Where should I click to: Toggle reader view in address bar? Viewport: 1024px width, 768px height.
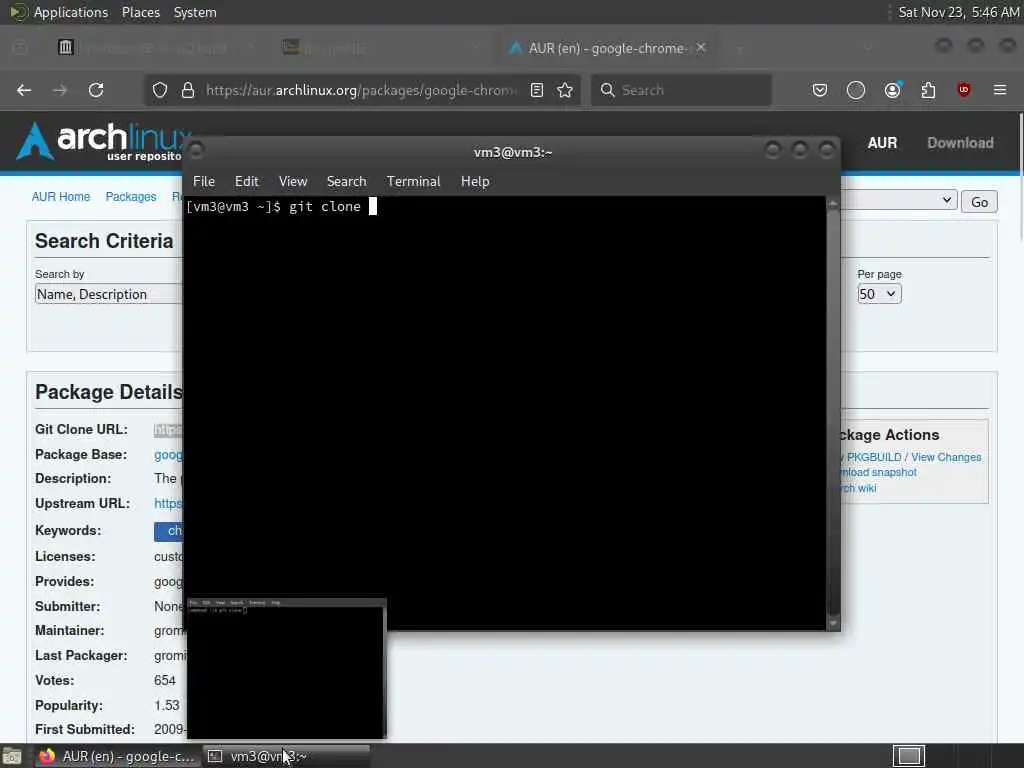pyautogui.click(x=537, y=90)
